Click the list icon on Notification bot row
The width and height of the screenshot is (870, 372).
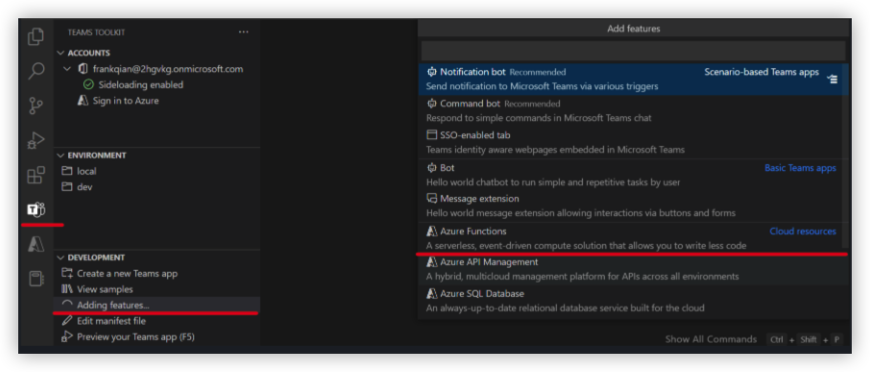[x=832, y=79]
